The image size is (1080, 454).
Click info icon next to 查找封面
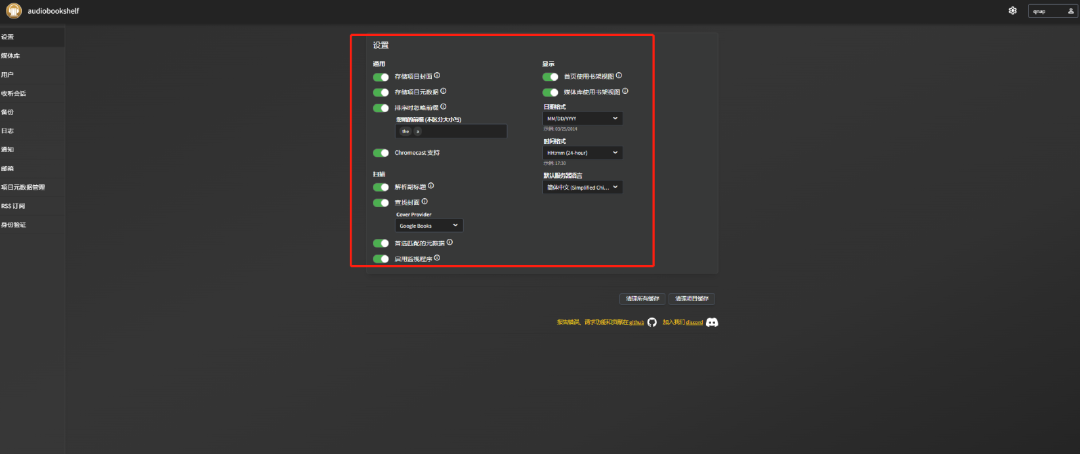(x=424, y=201)
